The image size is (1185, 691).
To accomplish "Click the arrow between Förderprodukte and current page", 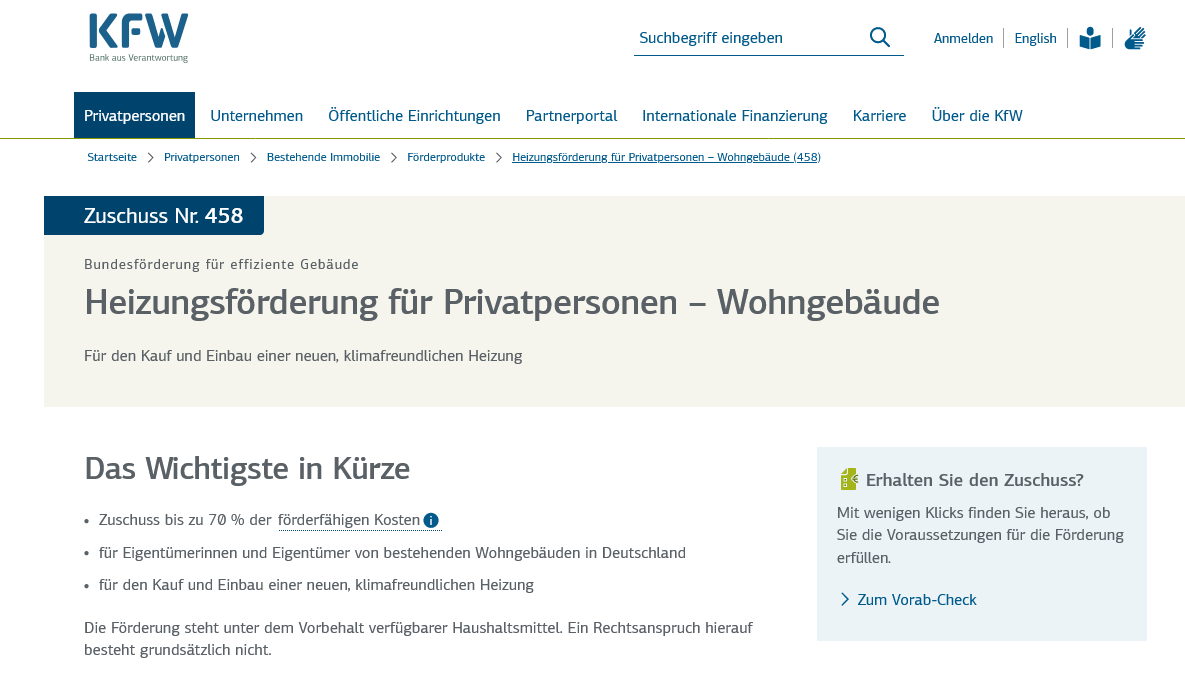I will [497, 157].
